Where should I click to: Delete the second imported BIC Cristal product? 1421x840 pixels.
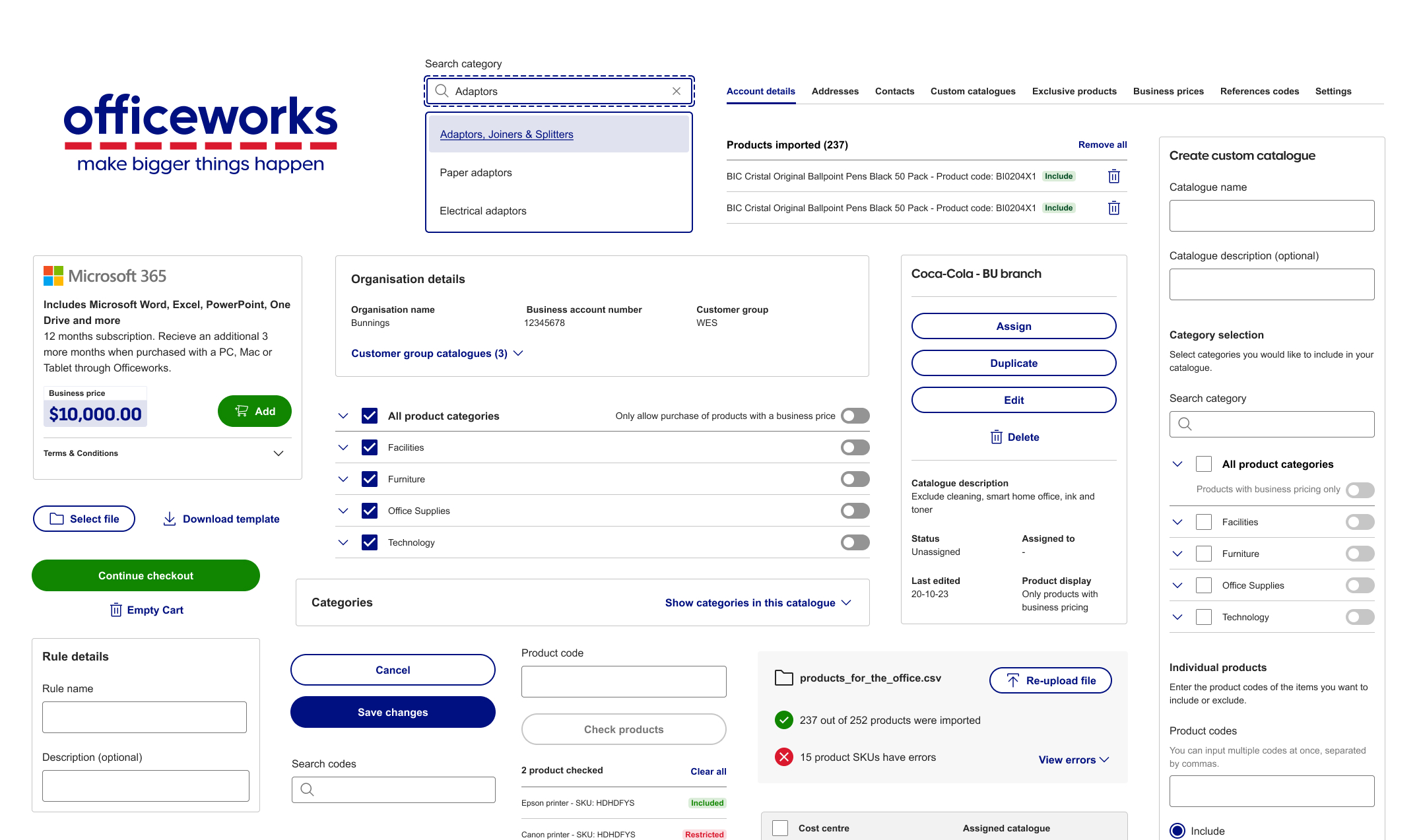coord(1113,208)
